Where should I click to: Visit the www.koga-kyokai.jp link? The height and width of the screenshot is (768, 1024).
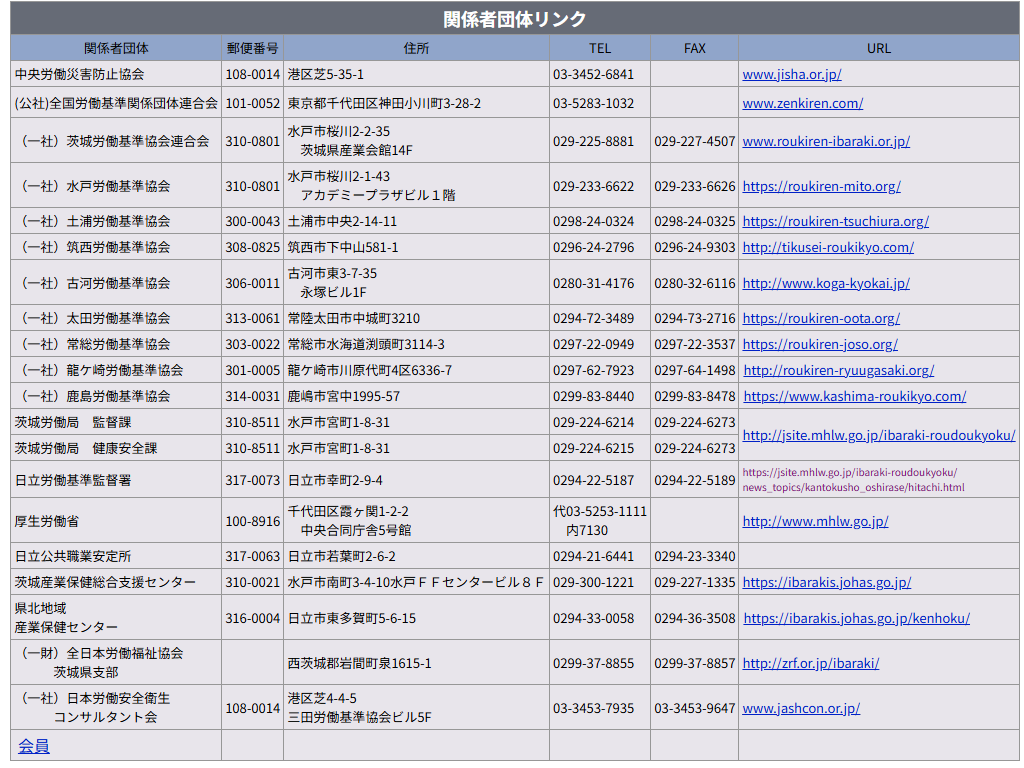point(825,283)
